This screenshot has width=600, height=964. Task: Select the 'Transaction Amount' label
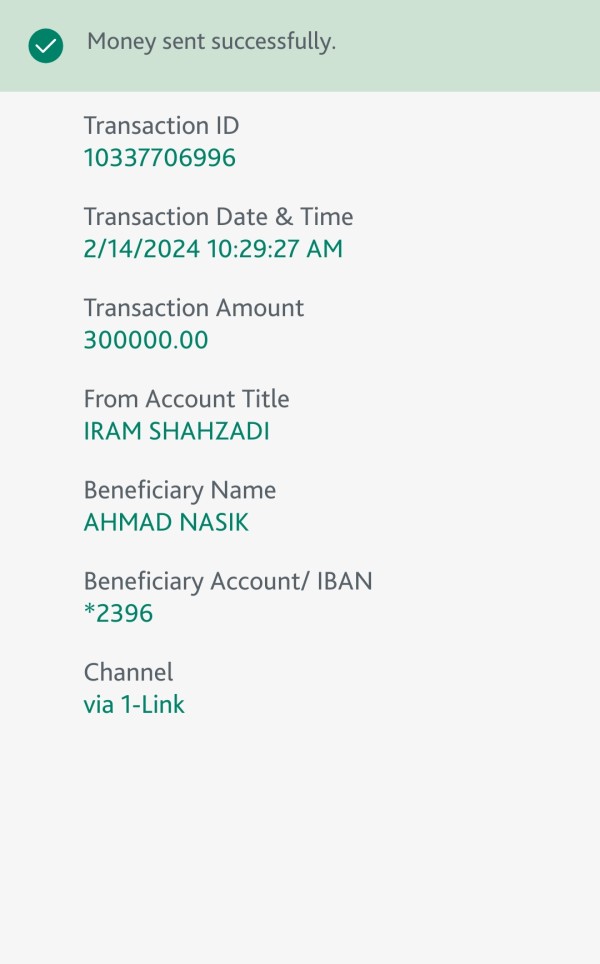(193, 308)
